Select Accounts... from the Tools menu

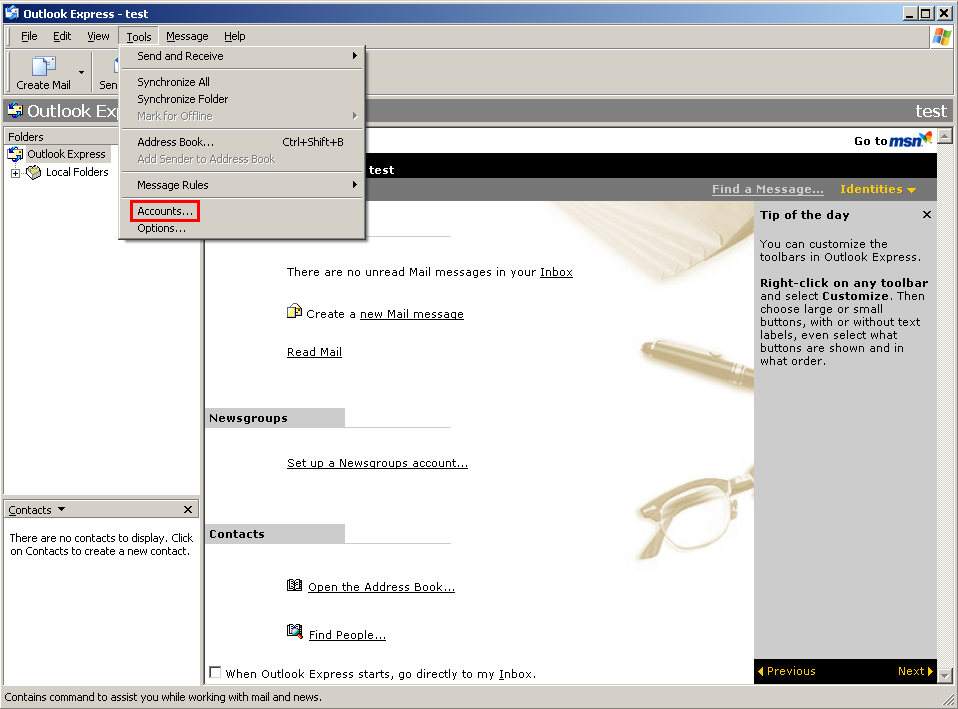click(165, 211)
